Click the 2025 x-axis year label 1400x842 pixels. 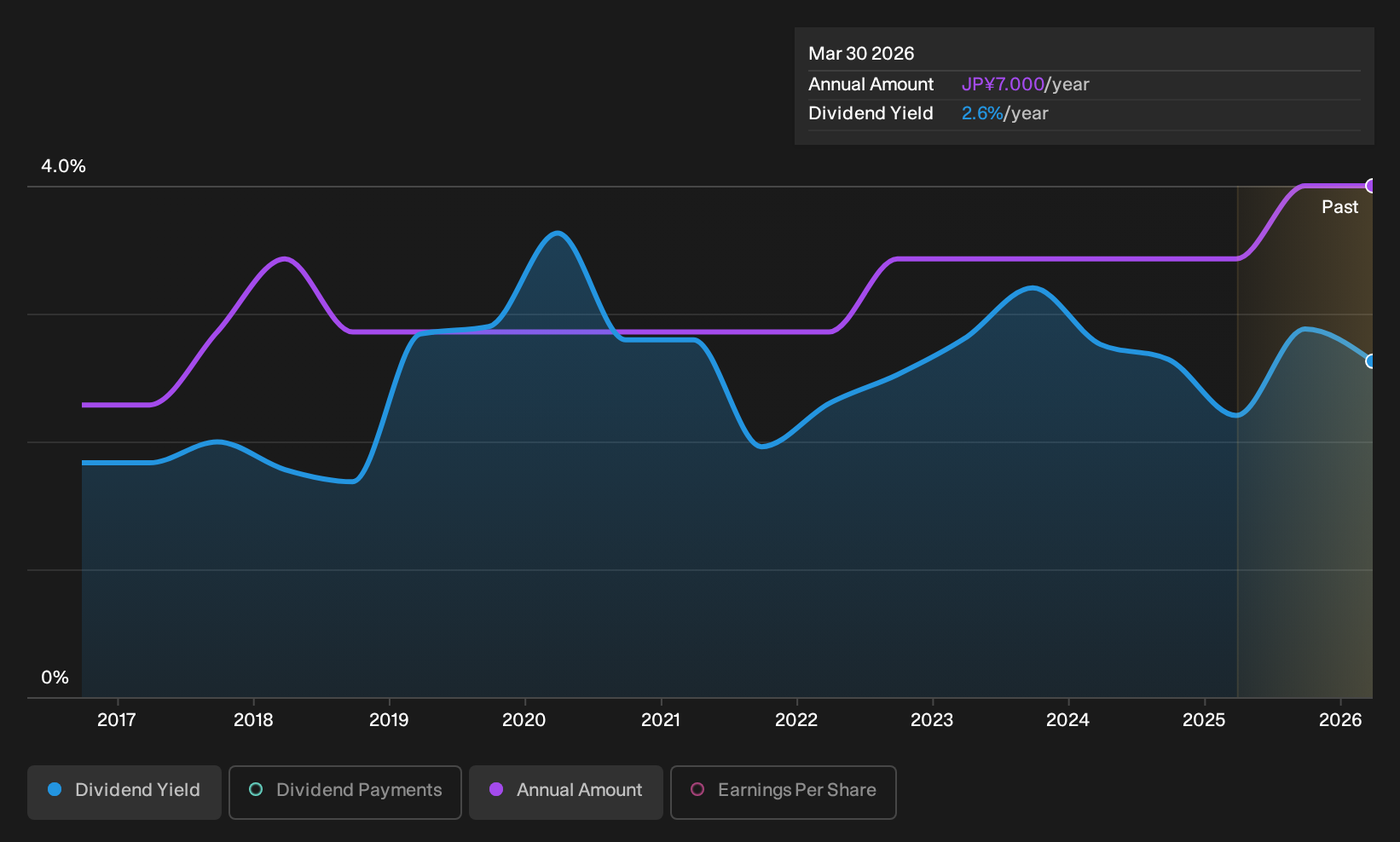(x=1204, y=720)
